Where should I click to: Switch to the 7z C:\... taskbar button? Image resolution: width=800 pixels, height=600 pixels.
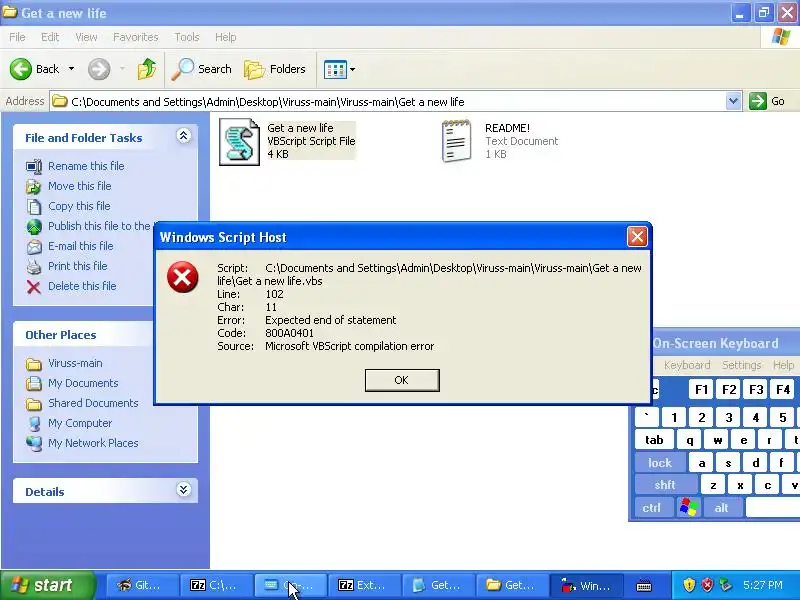coord(216,585)
